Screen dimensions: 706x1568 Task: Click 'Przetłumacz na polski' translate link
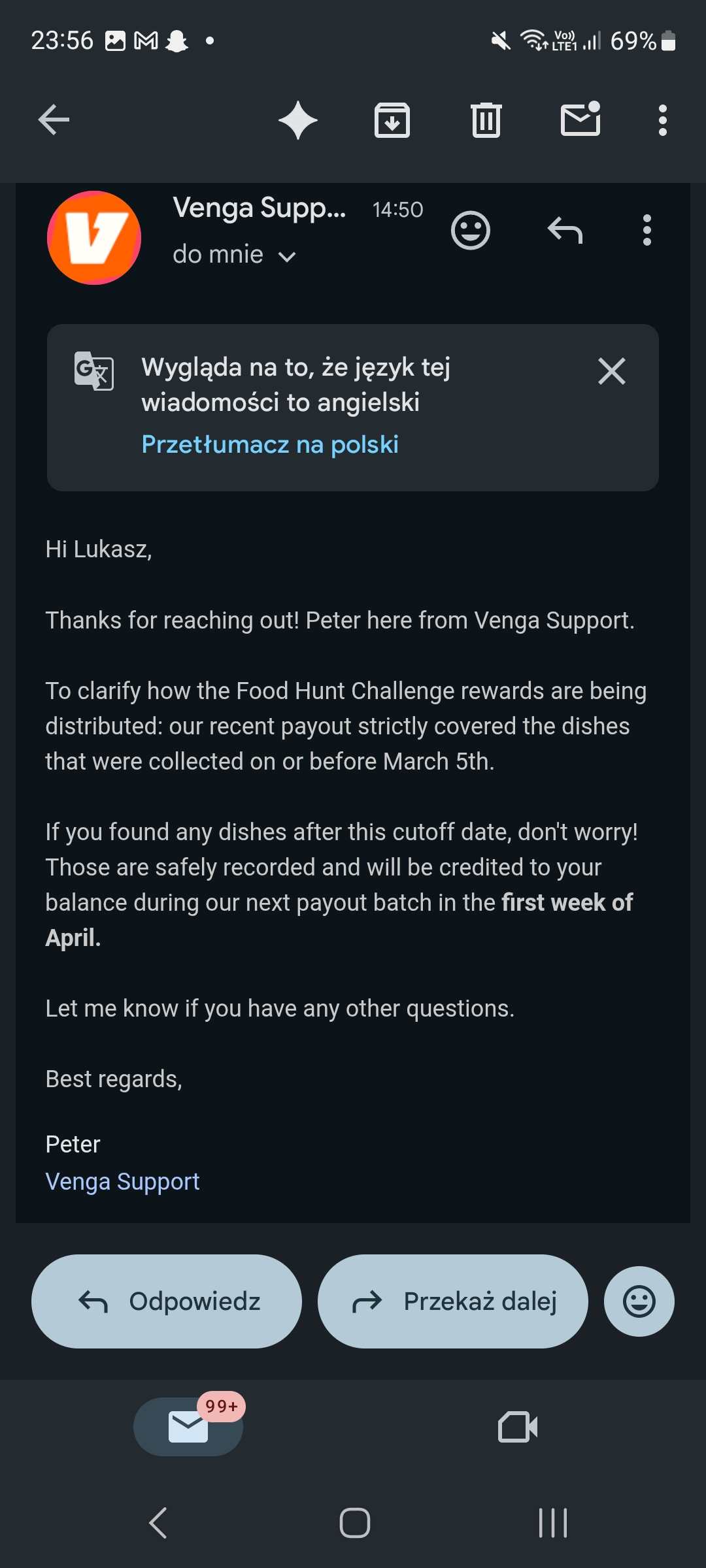(270, 444)
